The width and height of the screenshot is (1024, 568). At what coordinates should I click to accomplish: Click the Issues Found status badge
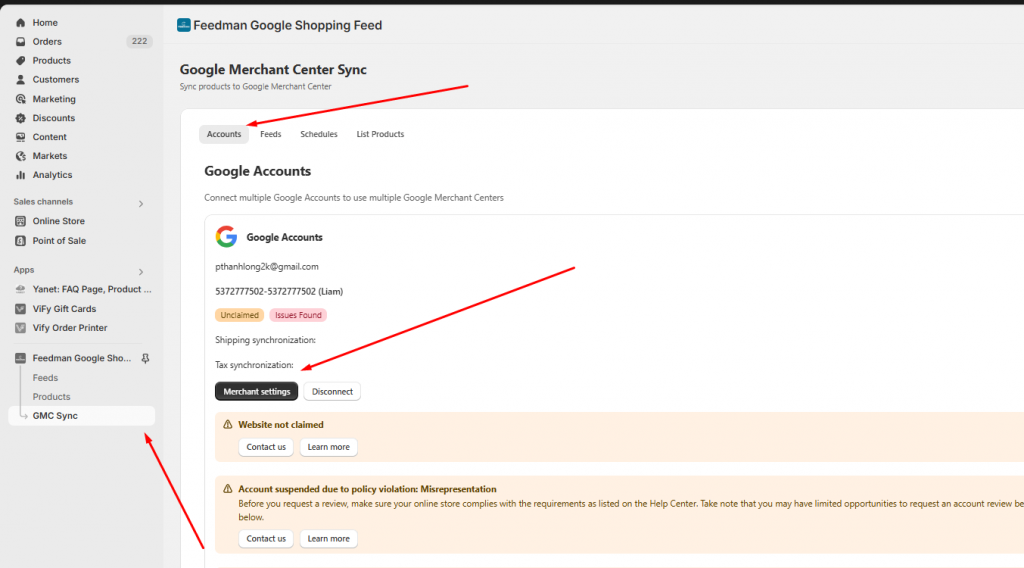coord(298,315)
